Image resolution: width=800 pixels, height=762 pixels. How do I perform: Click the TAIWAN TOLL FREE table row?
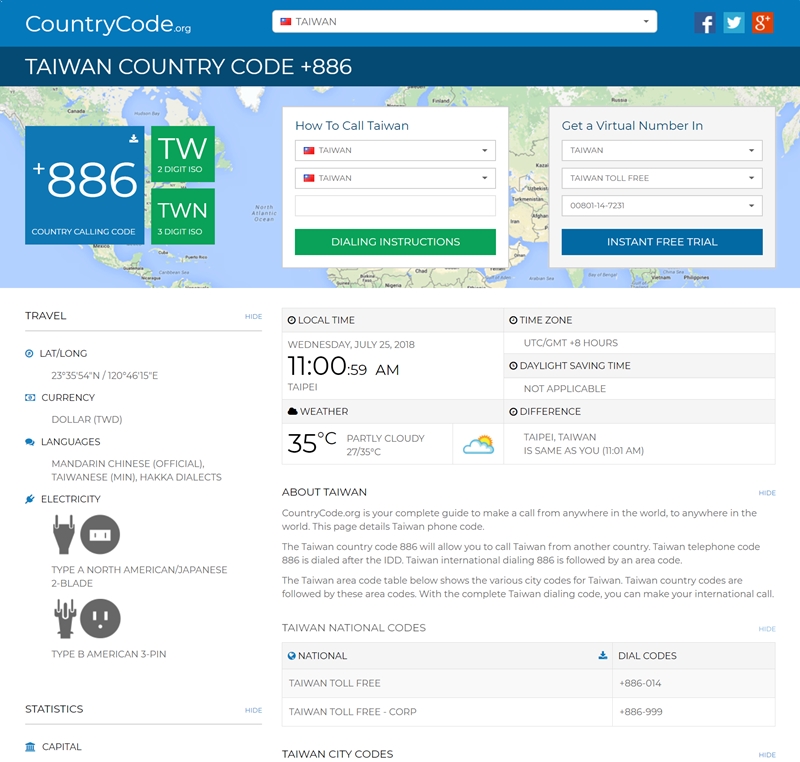click(x=529, y=683)
